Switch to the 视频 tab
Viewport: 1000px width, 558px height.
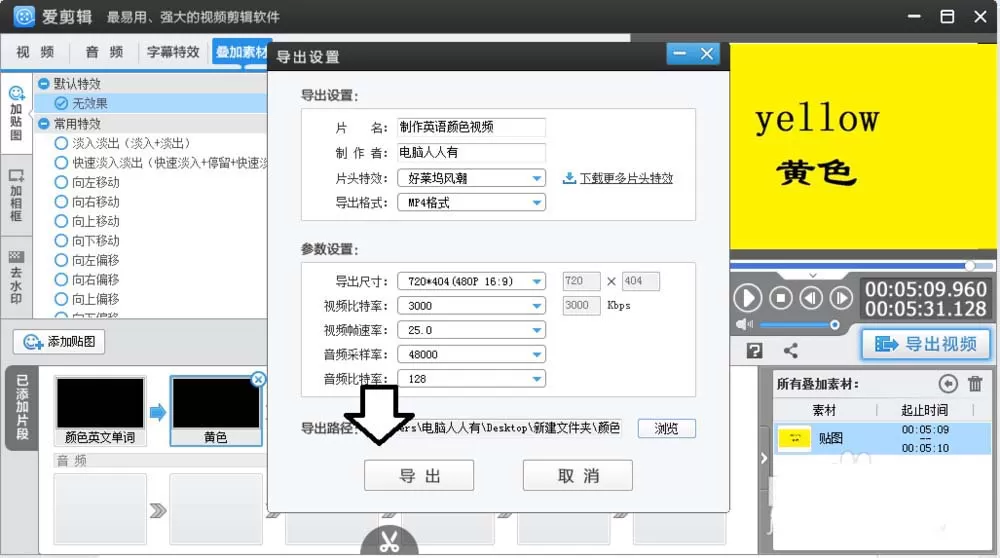pos(35,52)
